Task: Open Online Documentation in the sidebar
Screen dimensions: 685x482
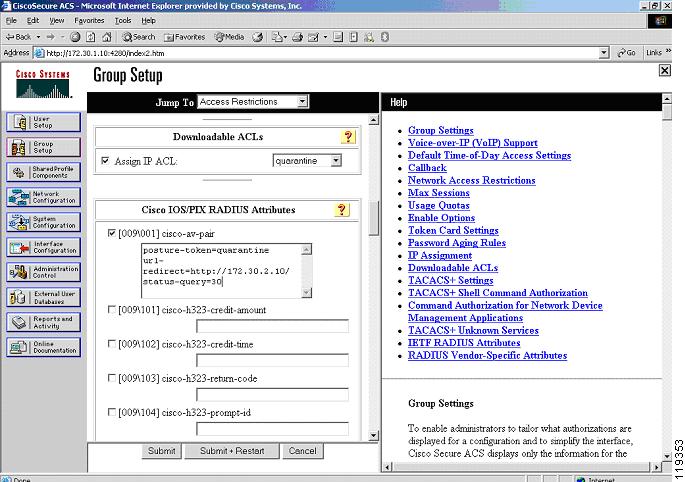Action: click(44, 347)
